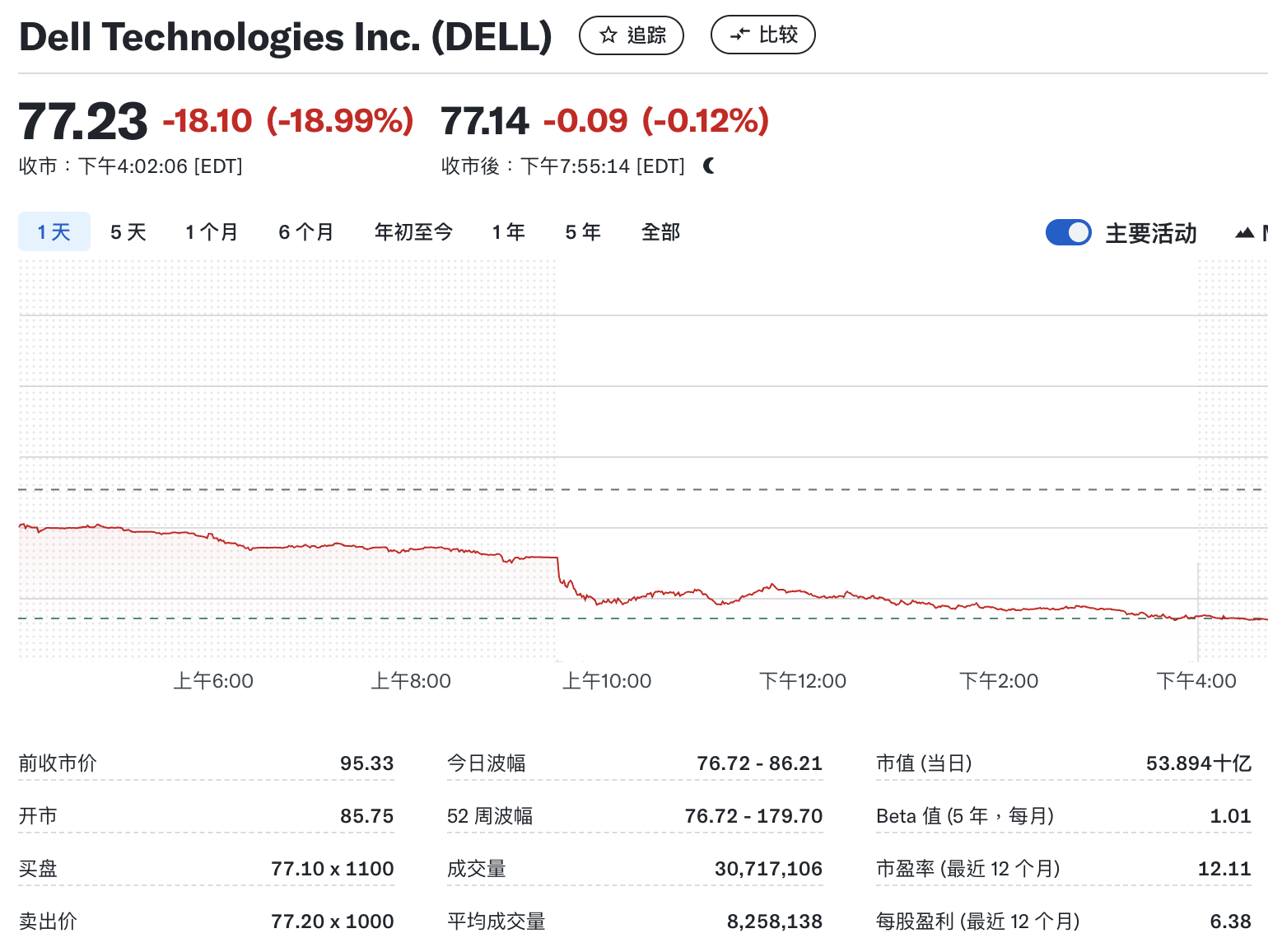Open the 5 年 chart range

pyautogui.click(x=583, y=232)
